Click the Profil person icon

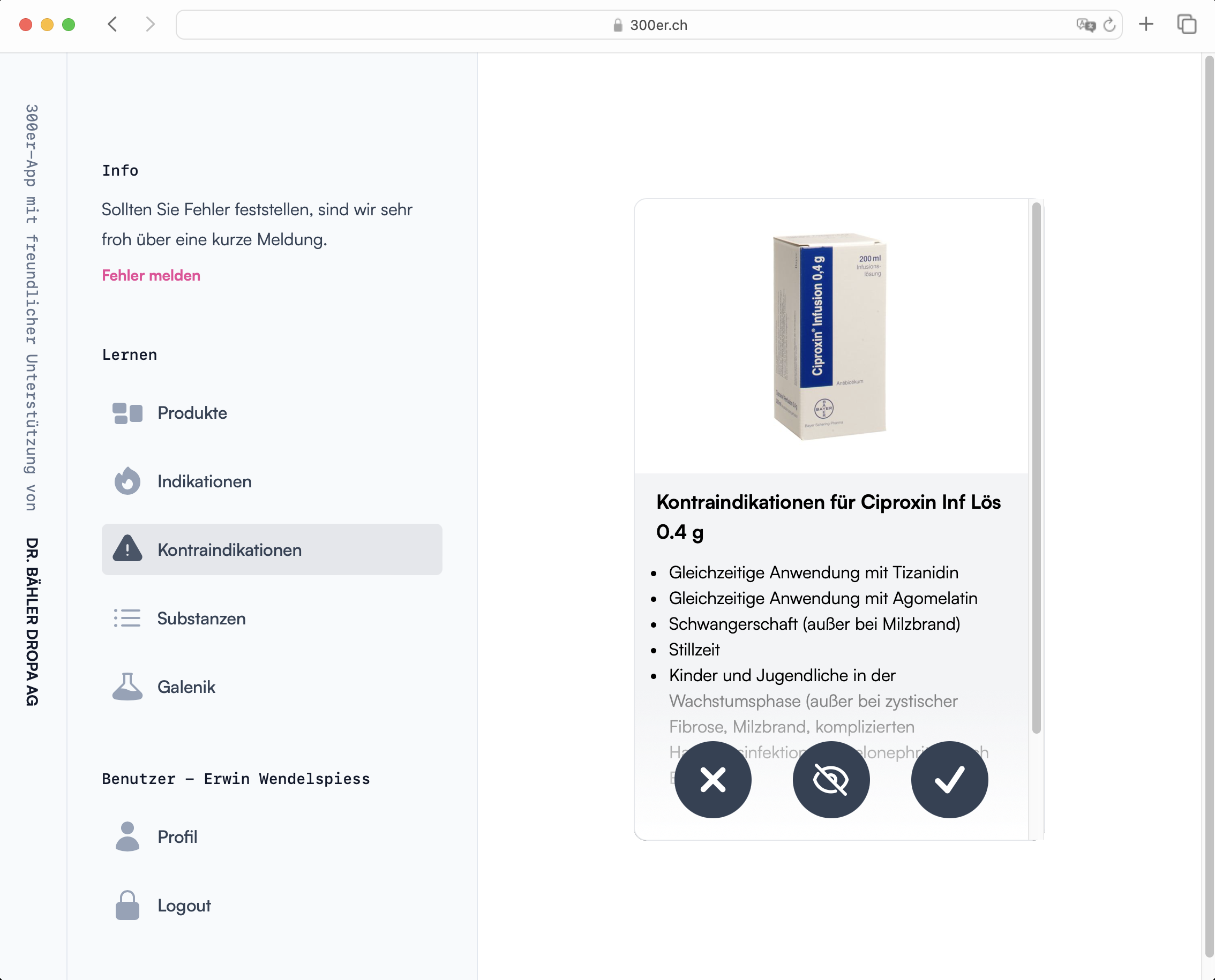pos(127,836)
